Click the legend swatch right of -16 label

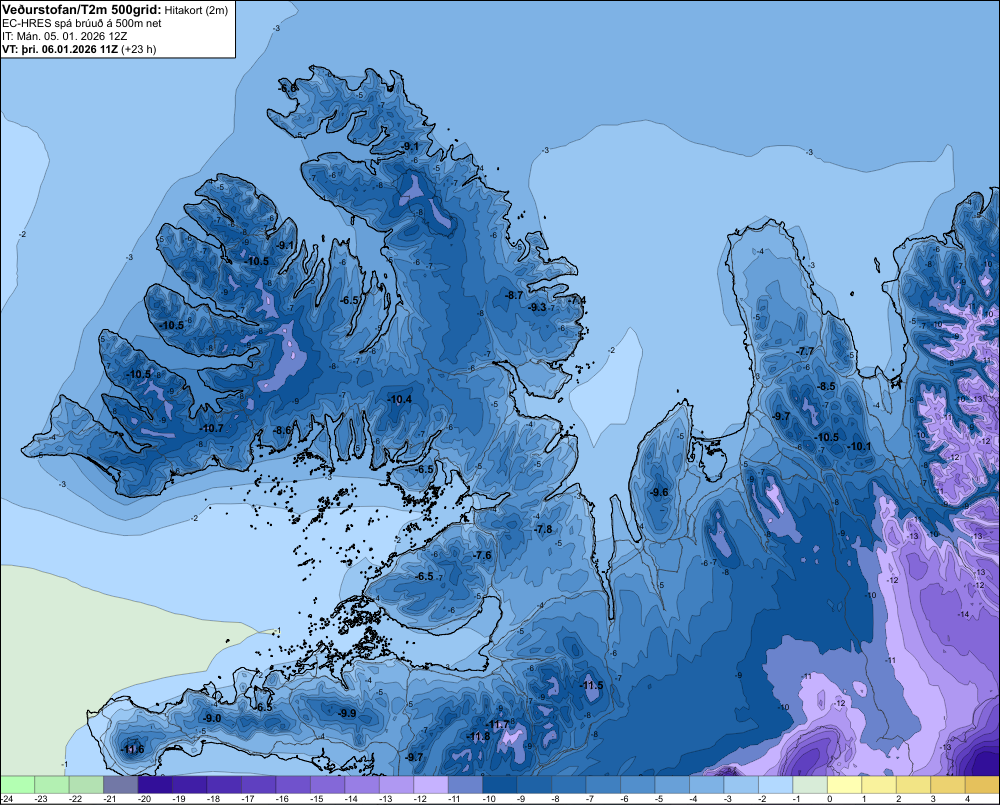click(293, 784)
